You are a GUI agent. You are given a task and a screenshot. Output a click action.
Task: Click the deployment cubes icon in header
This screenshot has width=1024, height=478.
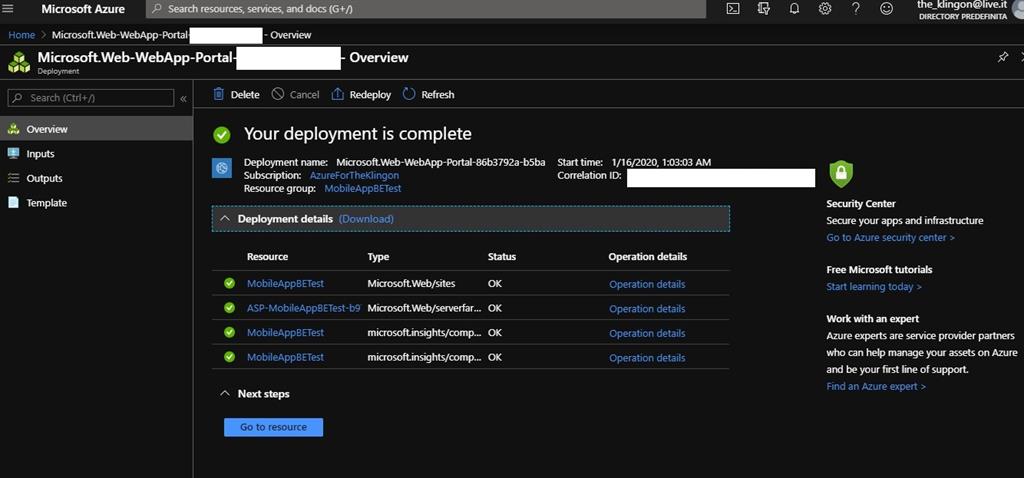click(18, 63)
